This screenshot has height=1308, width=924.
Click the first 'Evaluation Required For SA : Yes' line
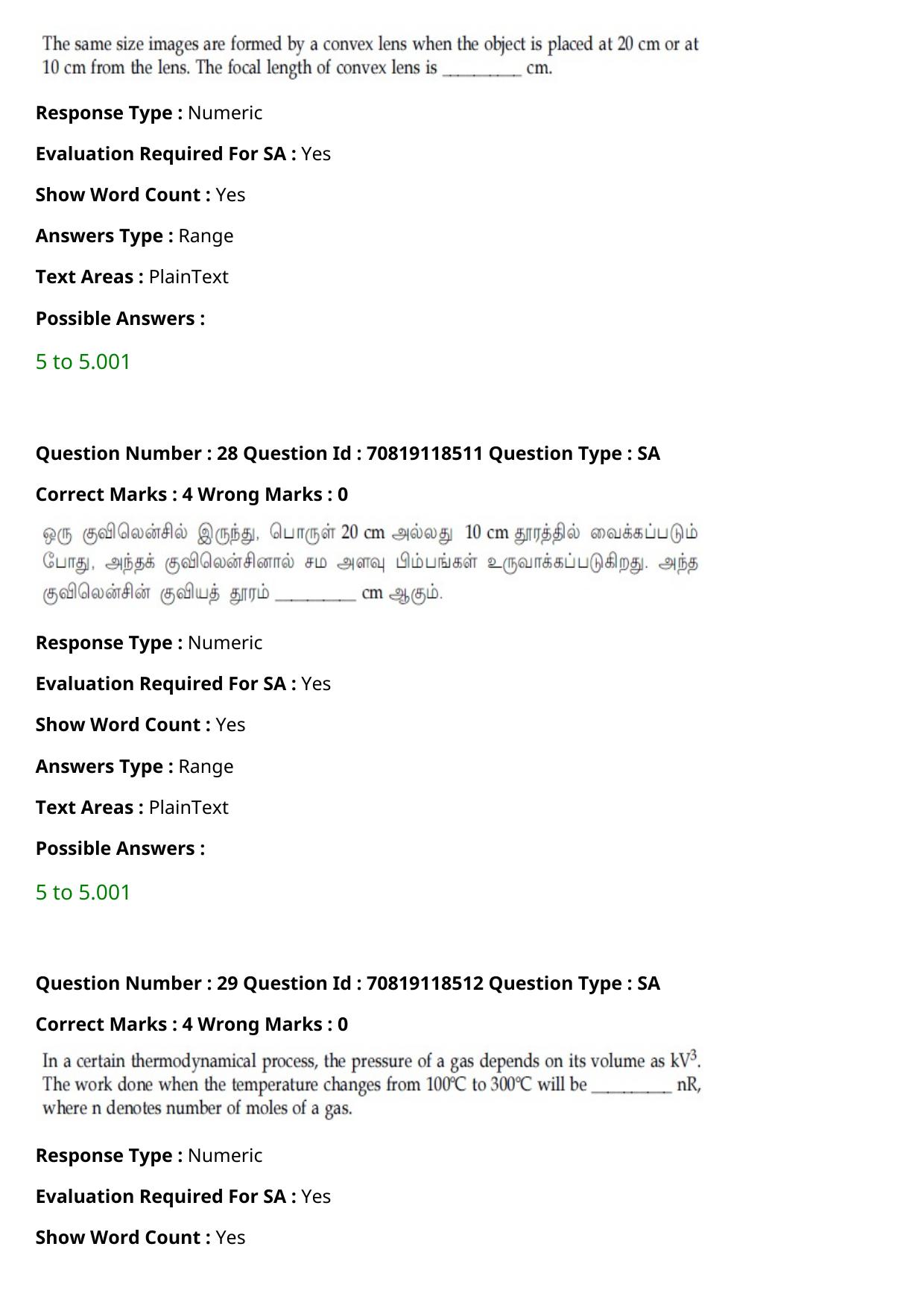[183, 154]
